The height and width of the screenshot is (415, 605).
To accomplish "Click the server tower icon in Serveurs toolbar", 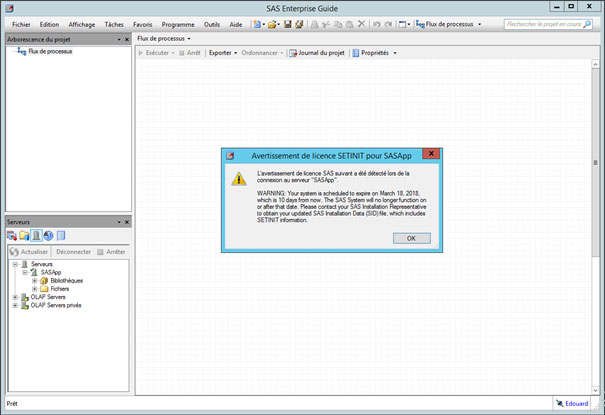I will (36, 236).
